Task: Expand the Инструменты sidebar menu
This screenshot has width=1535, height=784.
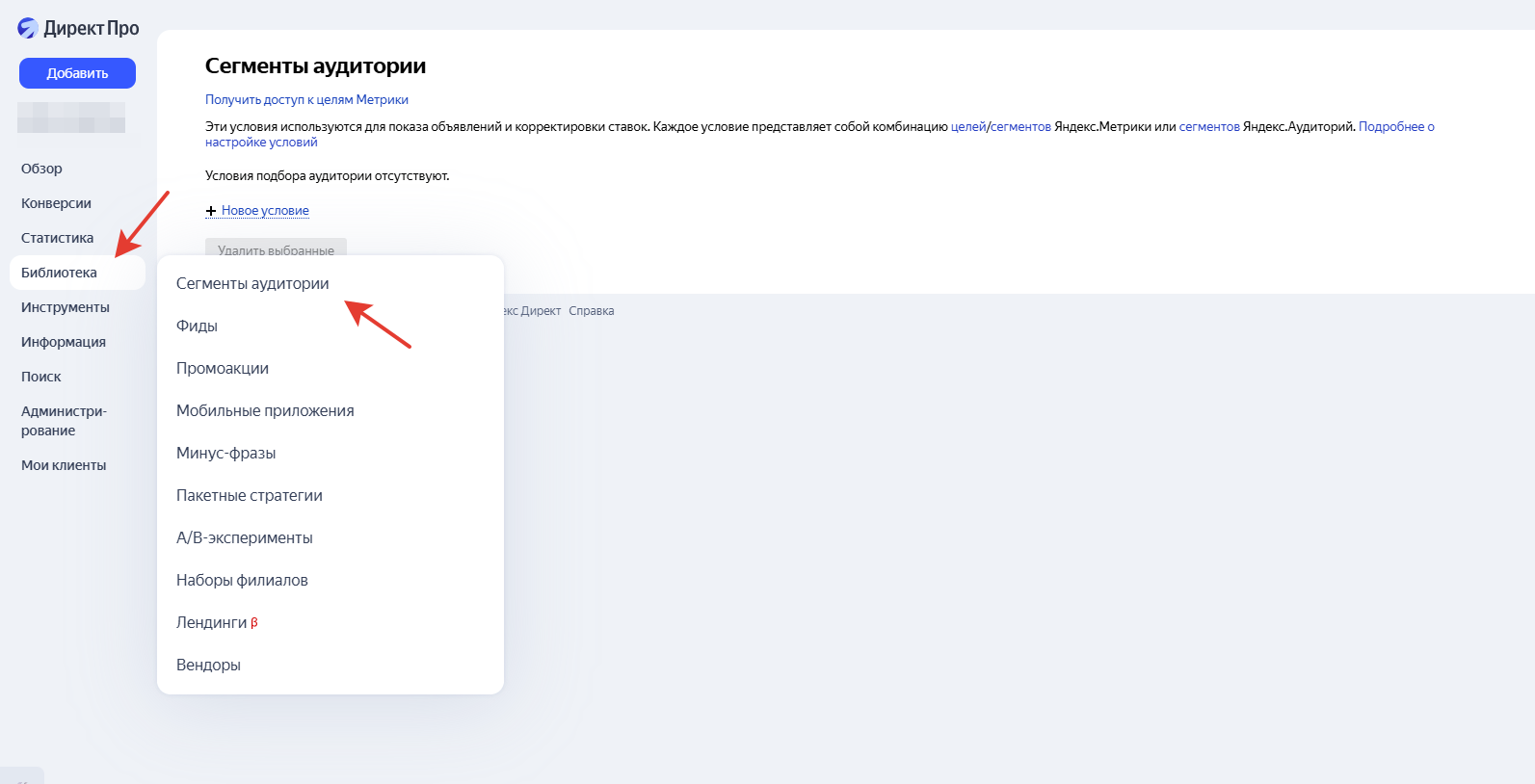Action: 65,307
